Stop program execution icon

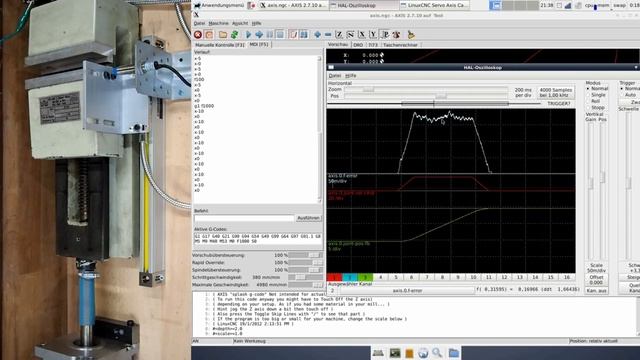click(280, 35)
